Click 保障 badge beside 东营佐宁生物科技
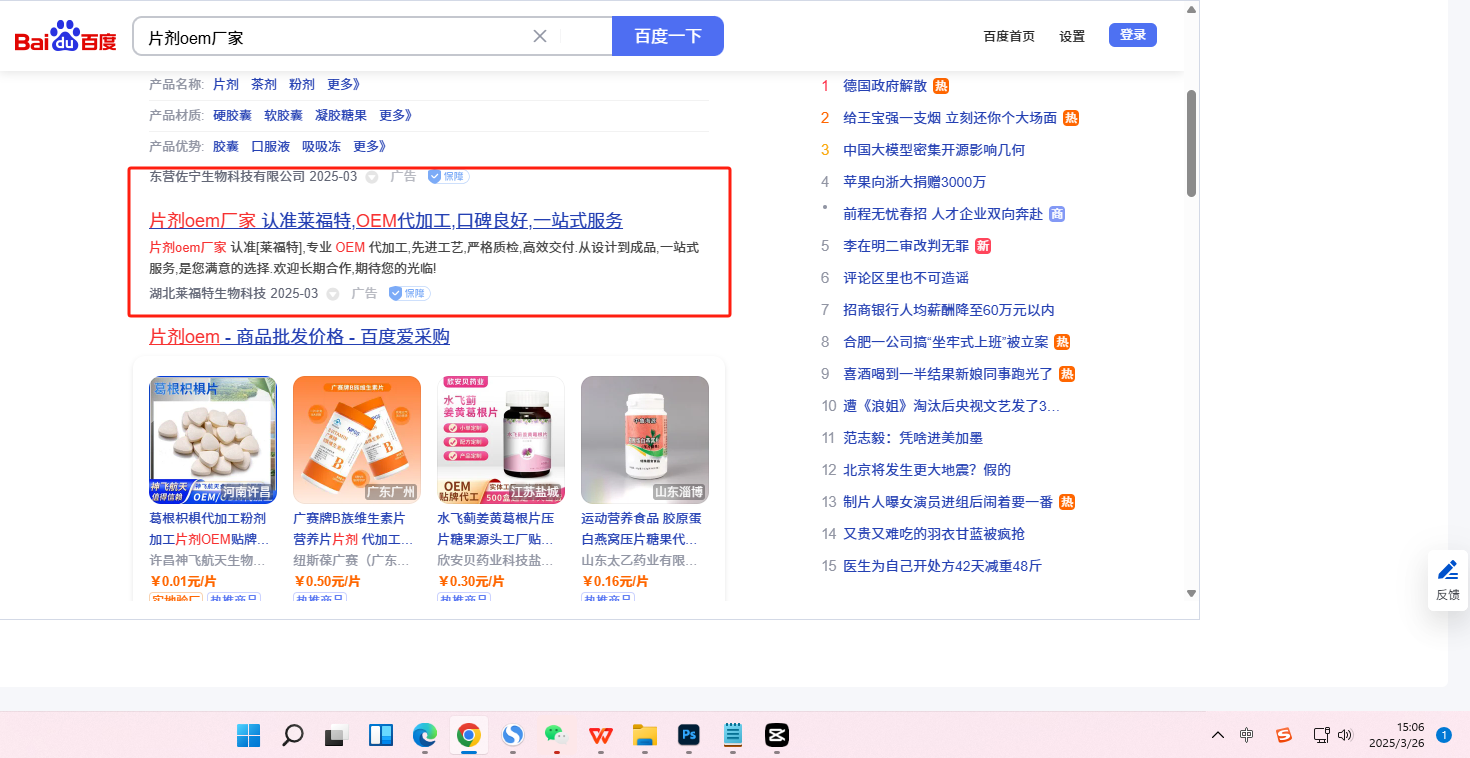 449,176
